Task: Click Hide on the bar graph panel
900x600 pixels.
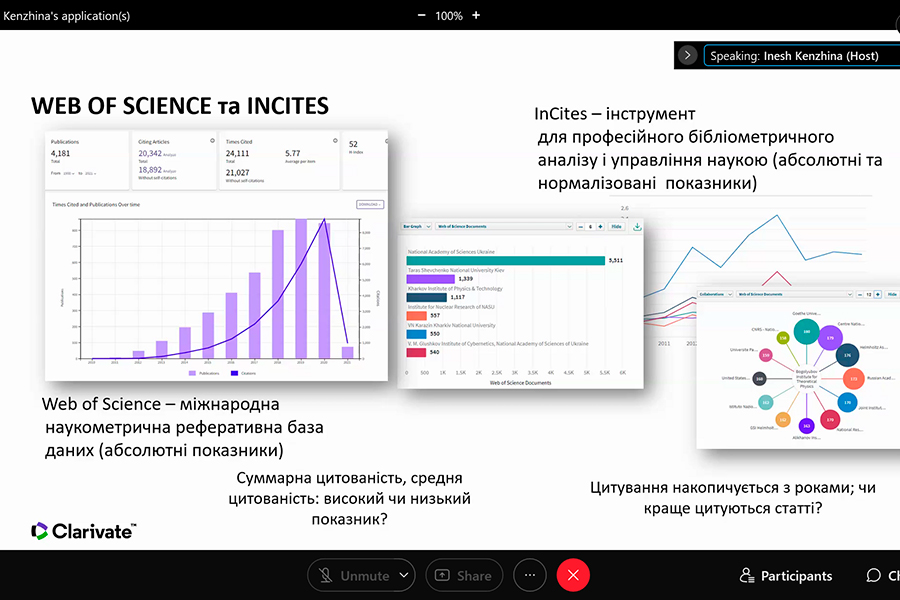Action: pyautogui.click(x=616, y=227)
